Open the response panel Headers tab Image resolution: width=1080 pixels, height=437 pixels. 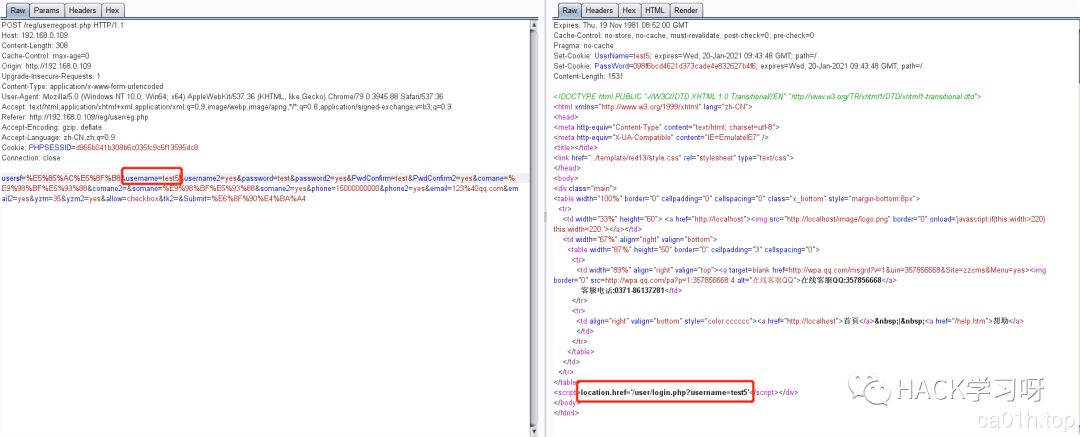click(599, 10)
